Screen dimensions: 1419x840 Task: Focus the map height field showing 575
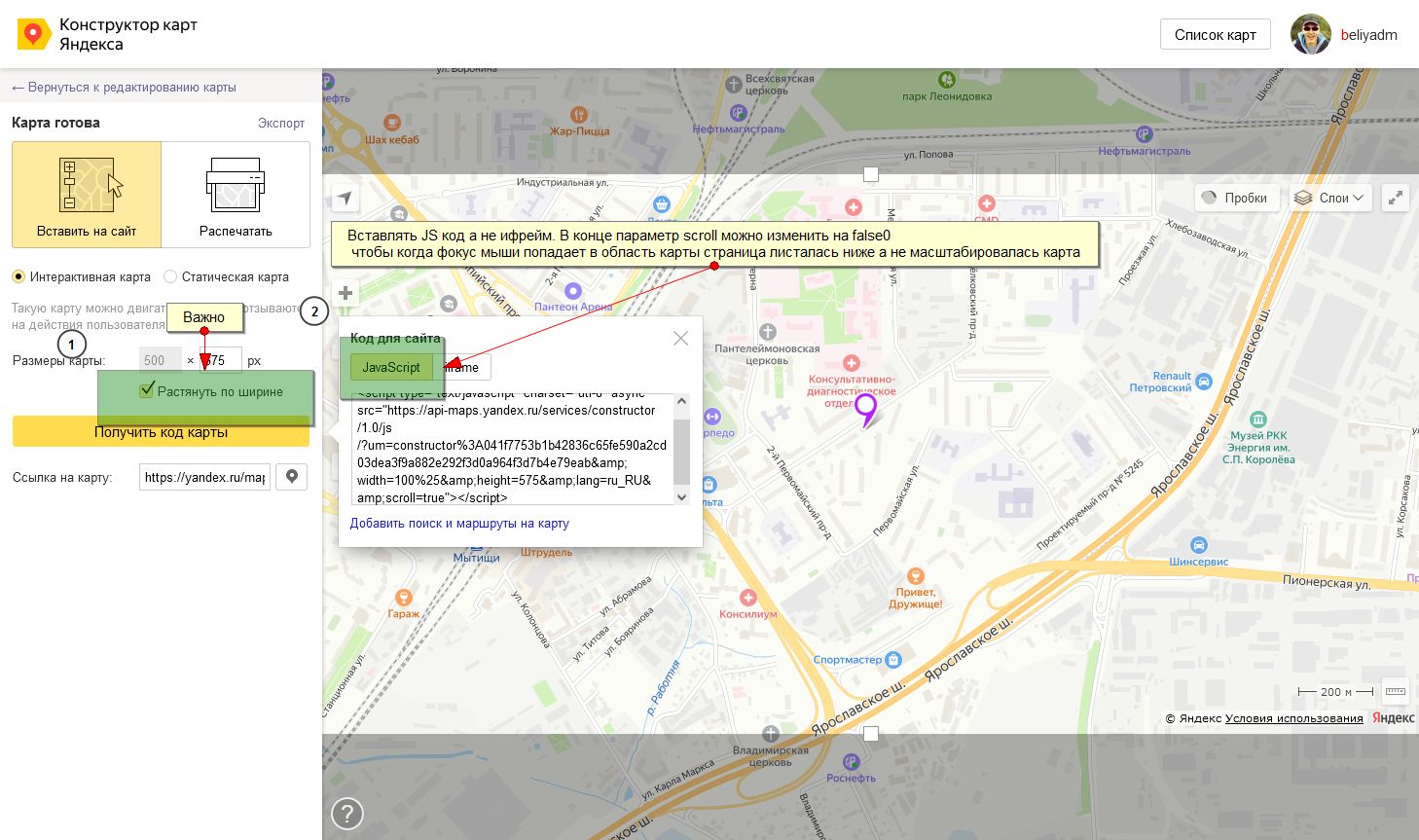click(x=220, y=360)
